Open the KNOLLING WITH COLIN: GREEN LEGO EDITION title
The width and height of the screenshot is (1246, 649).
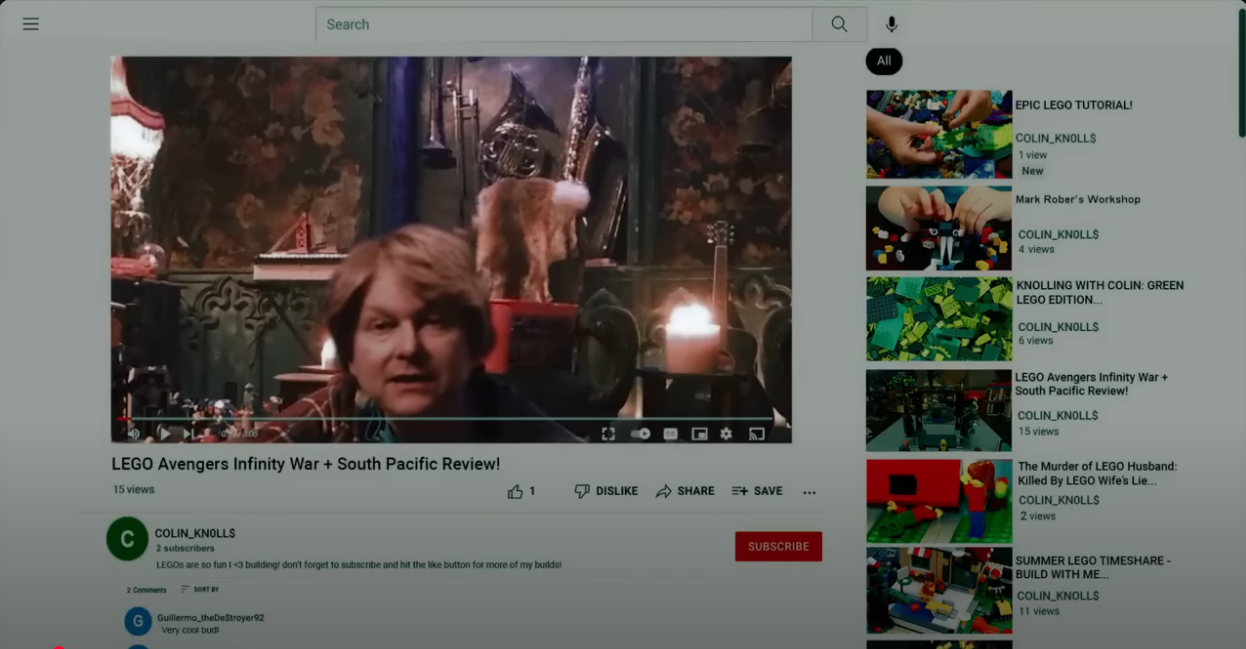pos(1099,292)
